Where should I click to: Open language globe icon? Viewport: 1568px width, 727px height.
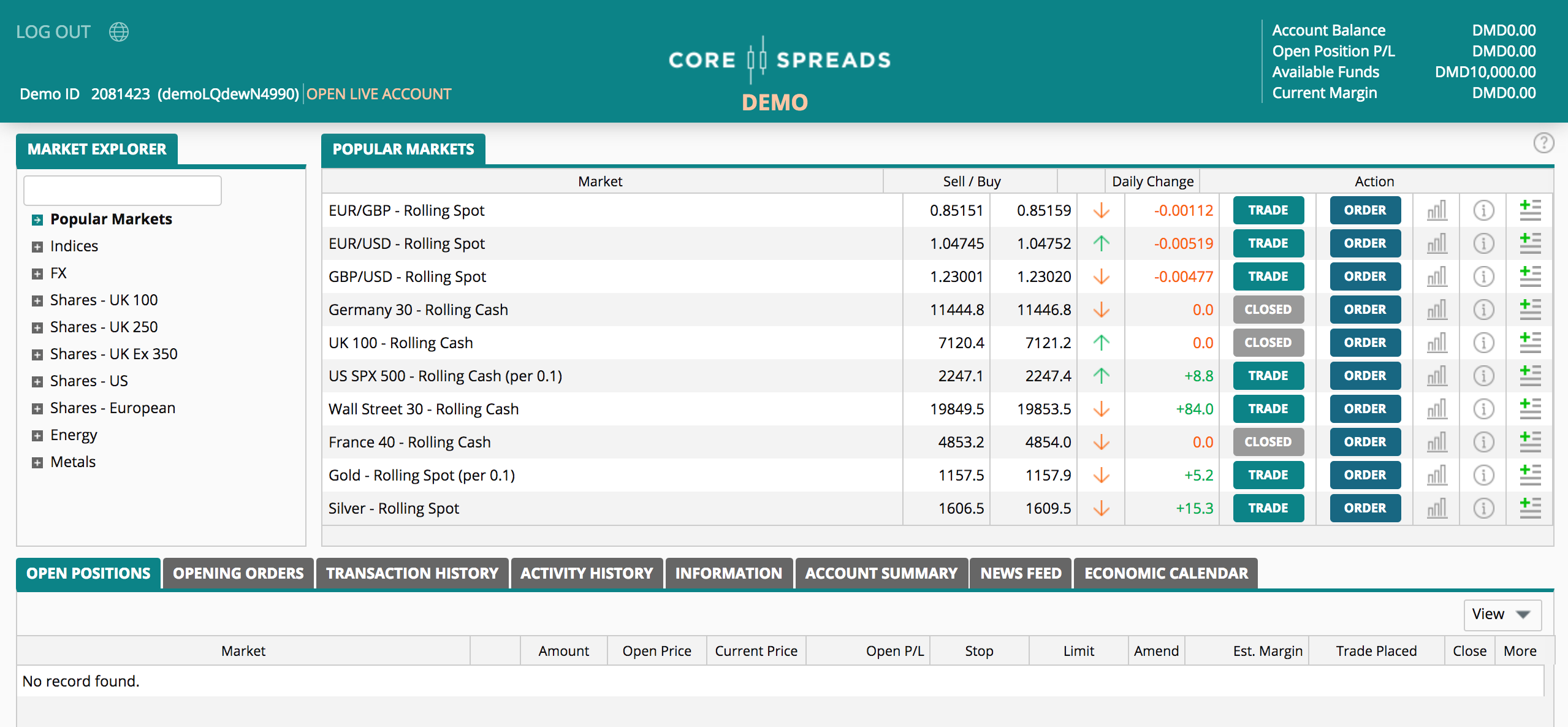point(119,32)
